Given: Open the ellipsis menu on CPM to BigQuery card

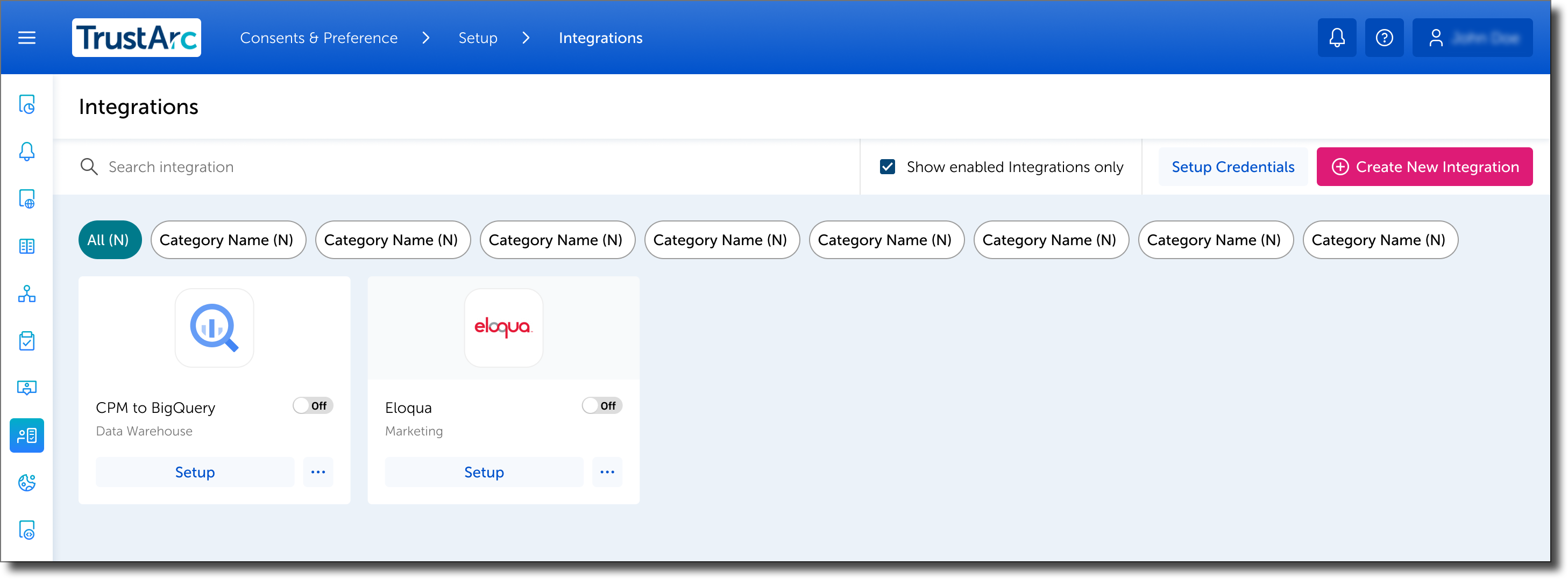Looking at the screenshot, I should (x=318, y=472).
